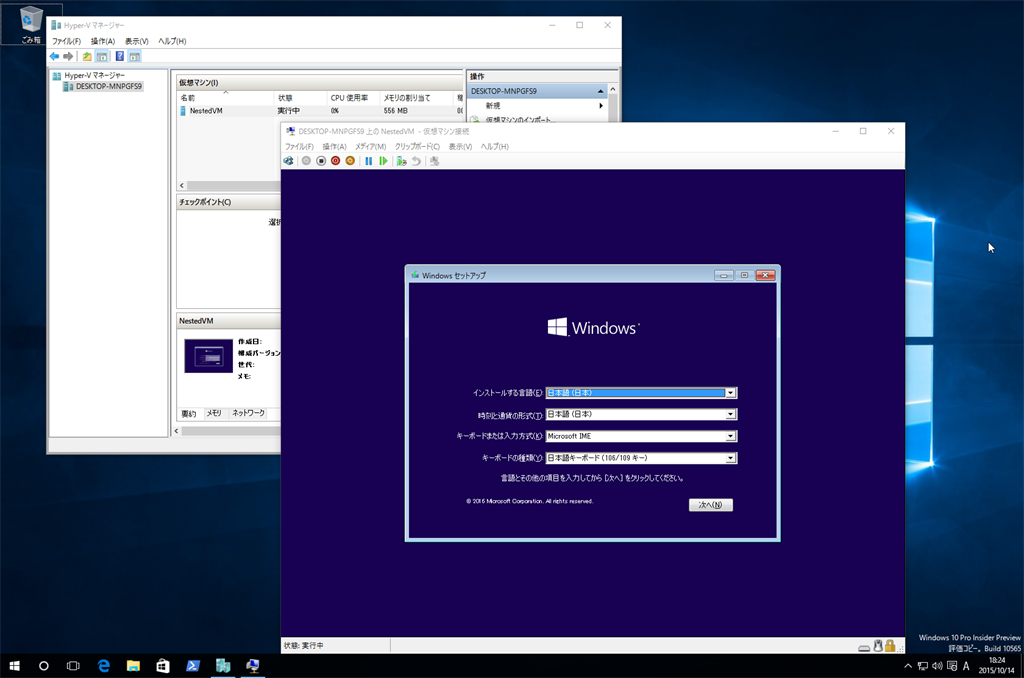Viewport: 1024px width, 678px height.
Task: Select Hyper-V マネージャー root tree node
Action: point(89,76)
